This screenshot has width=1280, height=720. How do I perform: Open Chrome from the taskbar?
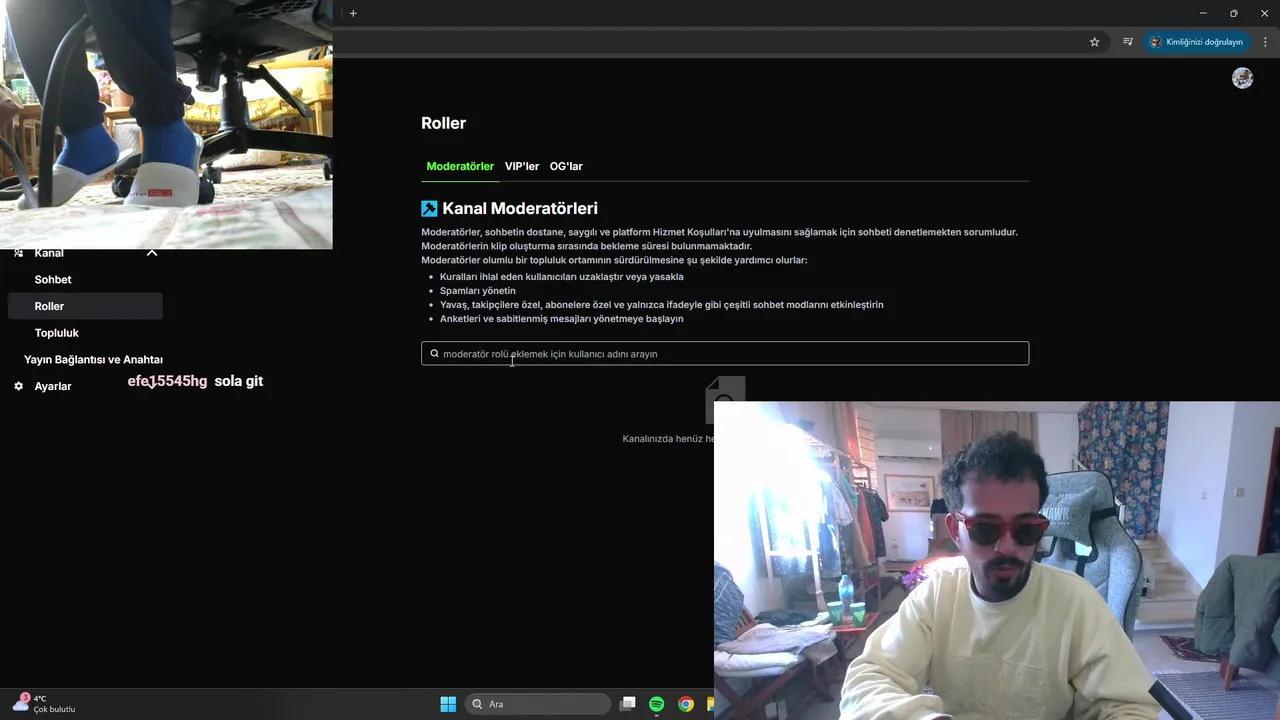[x=686, y=704]
